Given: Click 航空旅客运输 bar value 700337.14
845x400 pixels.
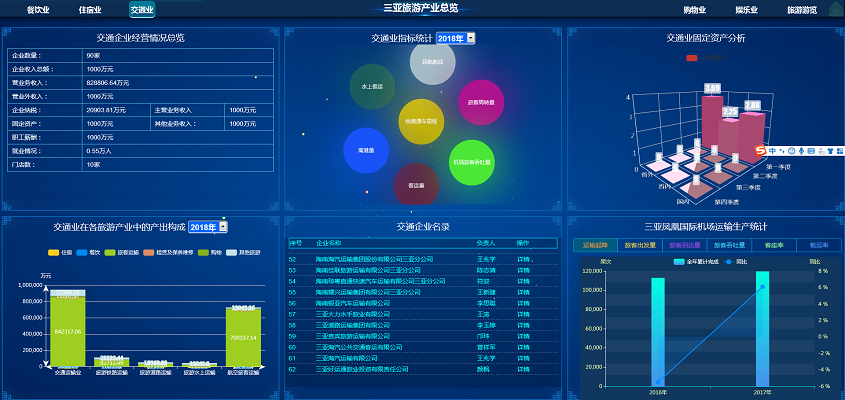Looking at the screenshot, I should (244, 338).
